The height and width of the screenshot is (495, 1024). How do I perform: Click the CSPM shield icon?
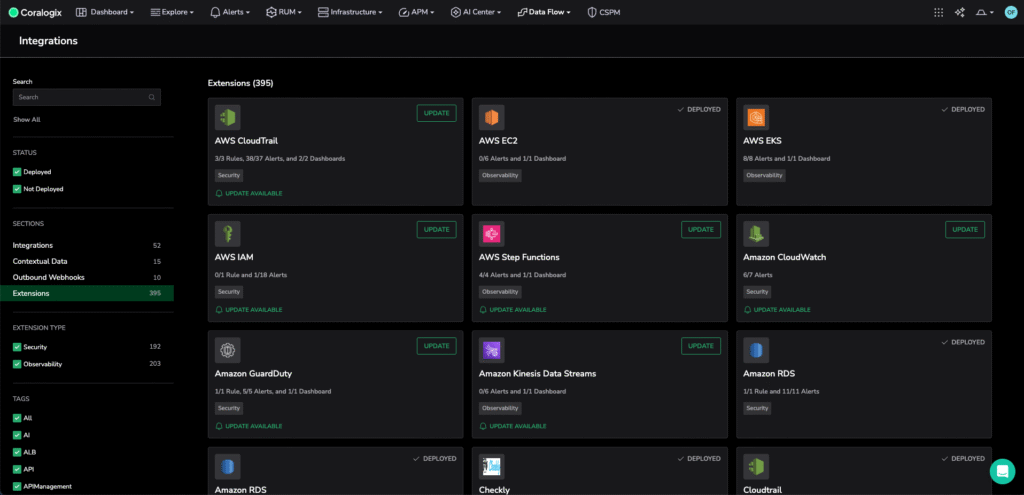click(x=592, y=12)
